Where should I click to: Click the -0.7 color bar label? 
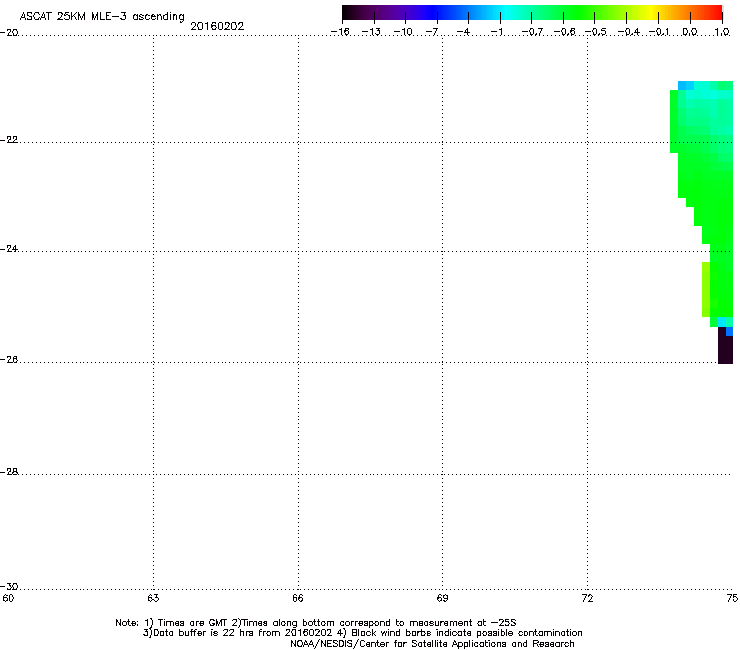tap(532, 32)
